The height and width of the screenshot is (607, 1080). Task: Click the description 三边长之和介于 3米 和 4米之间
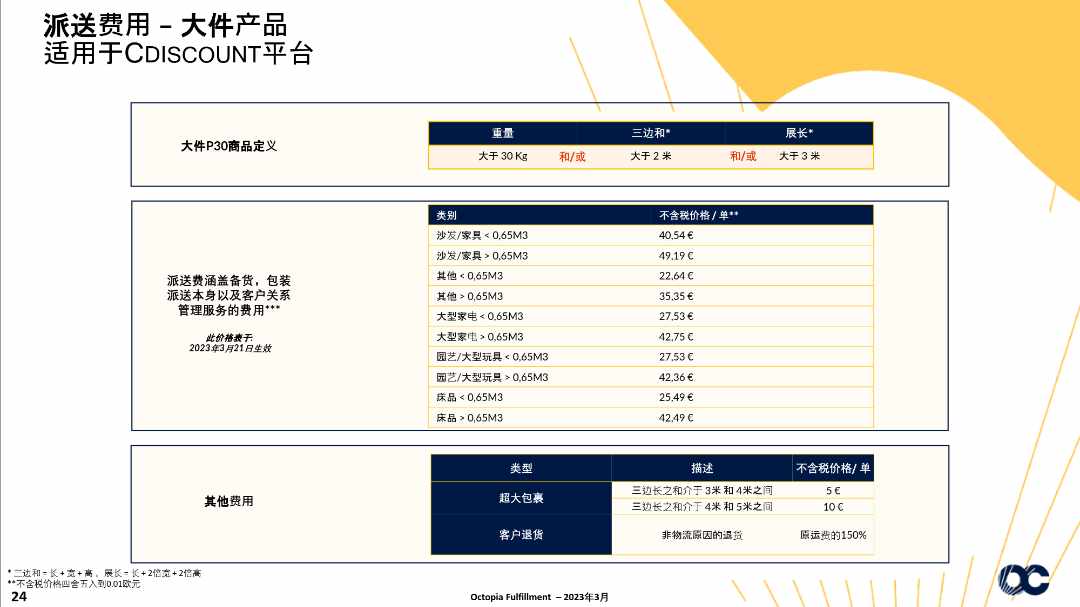point(702,491)
